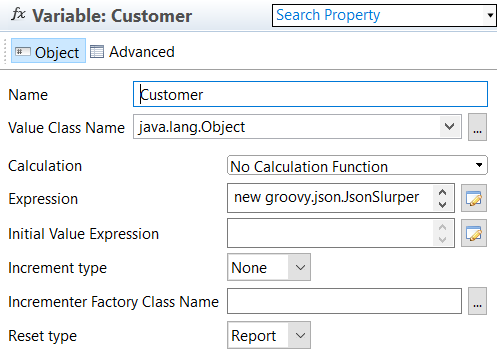This screenshot has width=497, height=363.
Task: Expand the Value Class Name dropdown
Action: tap(450, 127)
